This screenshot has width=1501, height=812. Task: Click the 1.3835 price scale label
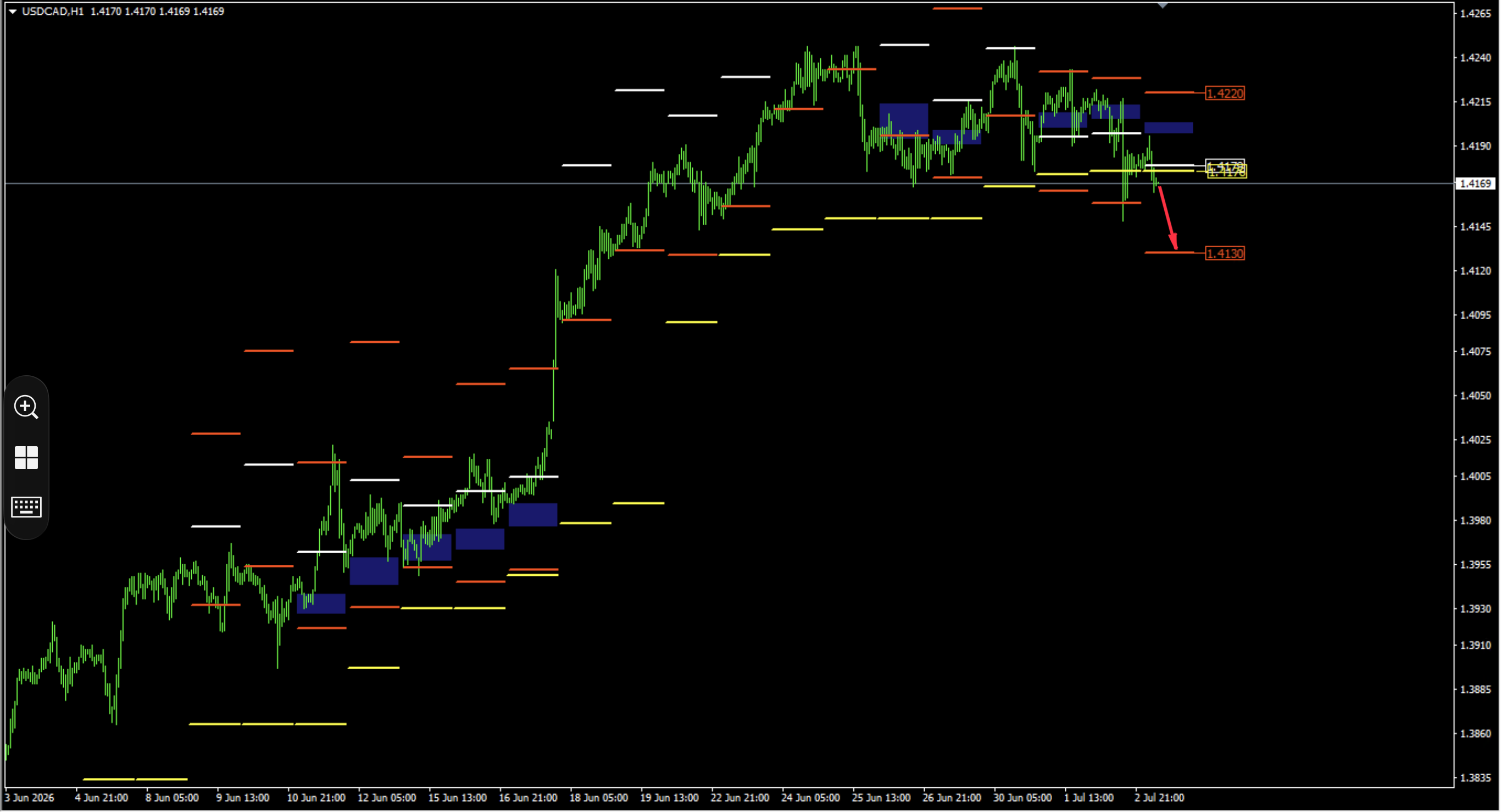(1476, 778)
